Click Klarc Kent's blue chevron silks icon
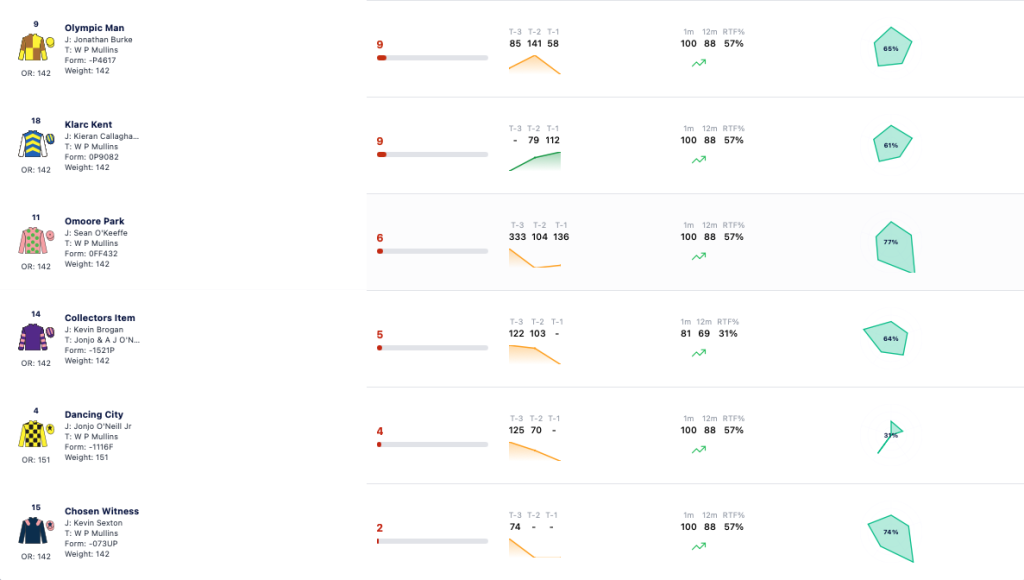1024x580 pixels. (36, 144)
